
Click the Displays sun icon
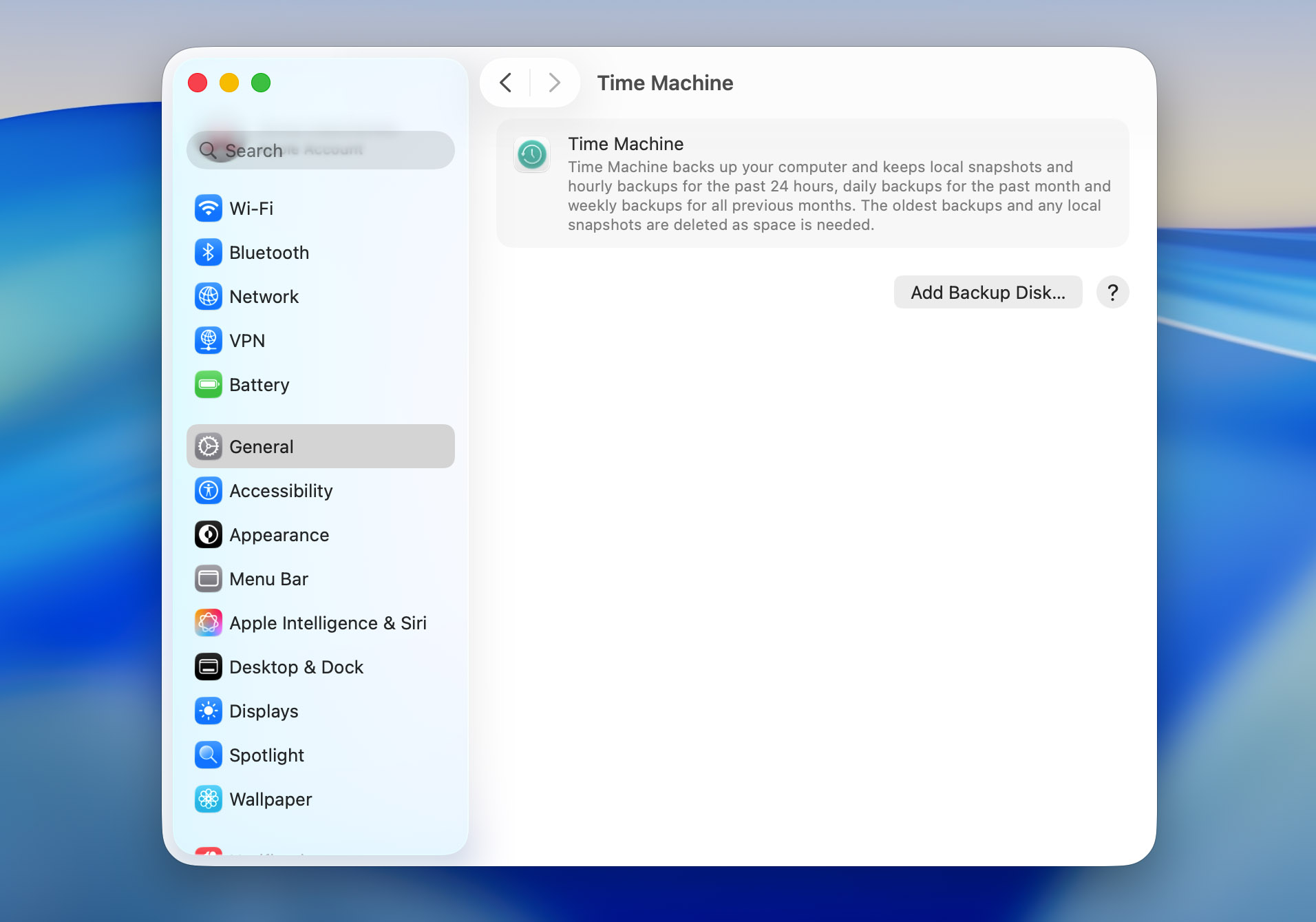209,711
